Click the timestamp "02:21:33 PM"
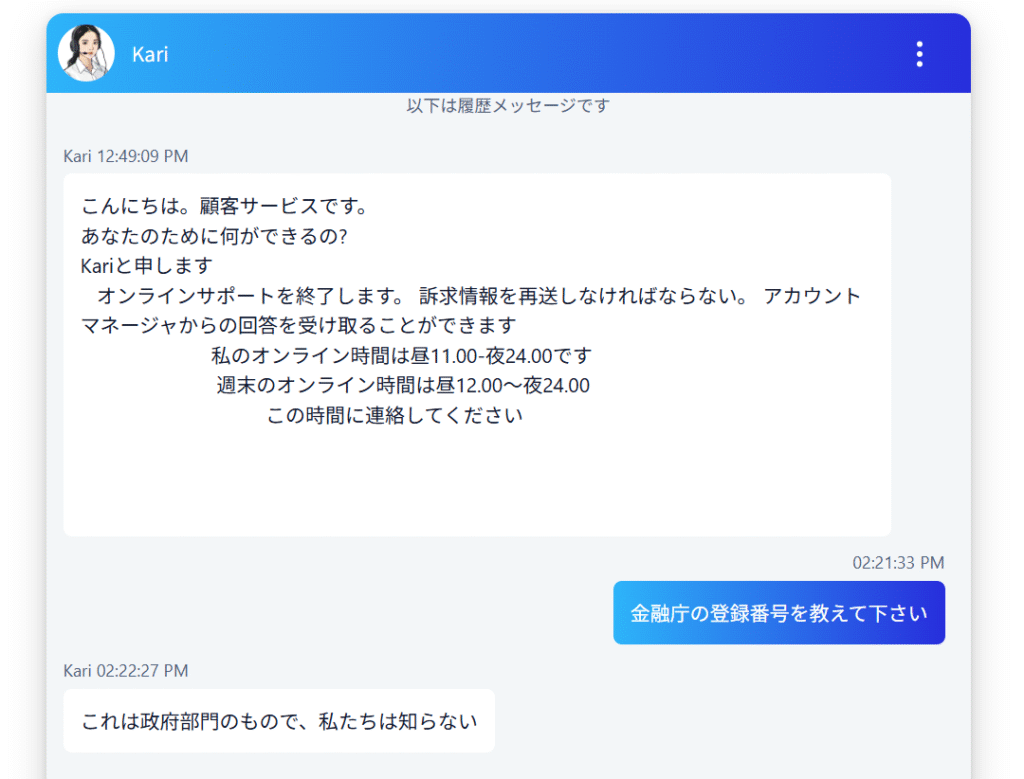 898,562
